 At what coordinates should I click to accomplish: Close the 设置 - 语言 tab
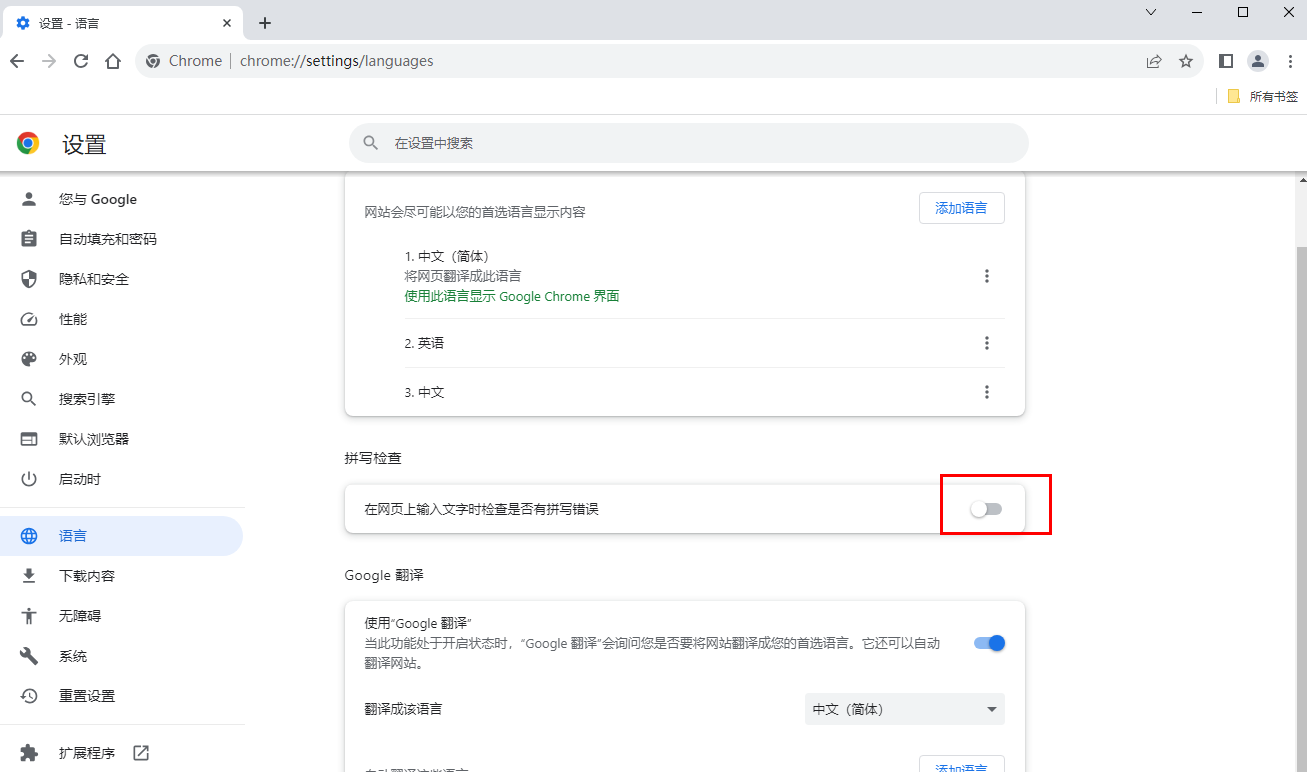tap(228, 23)
